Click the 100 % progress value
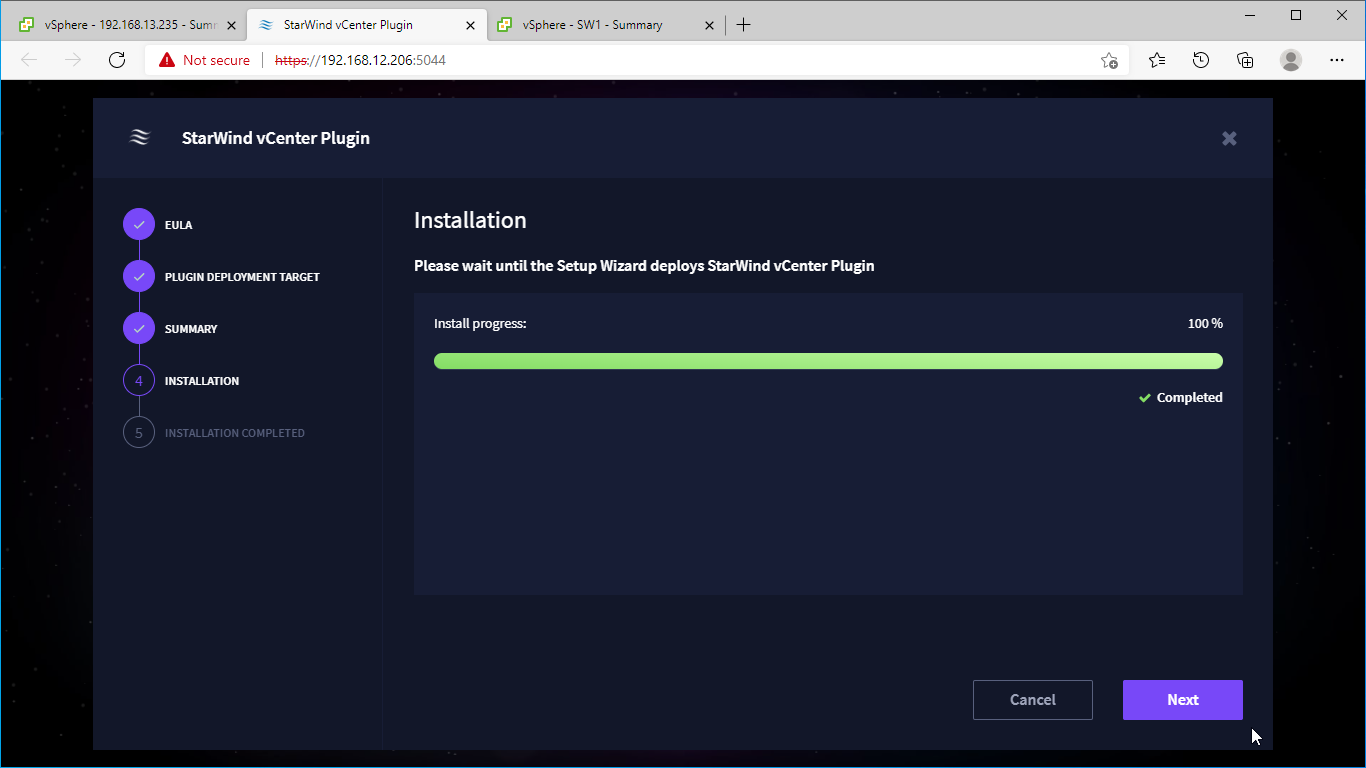 click(1205, 324)
